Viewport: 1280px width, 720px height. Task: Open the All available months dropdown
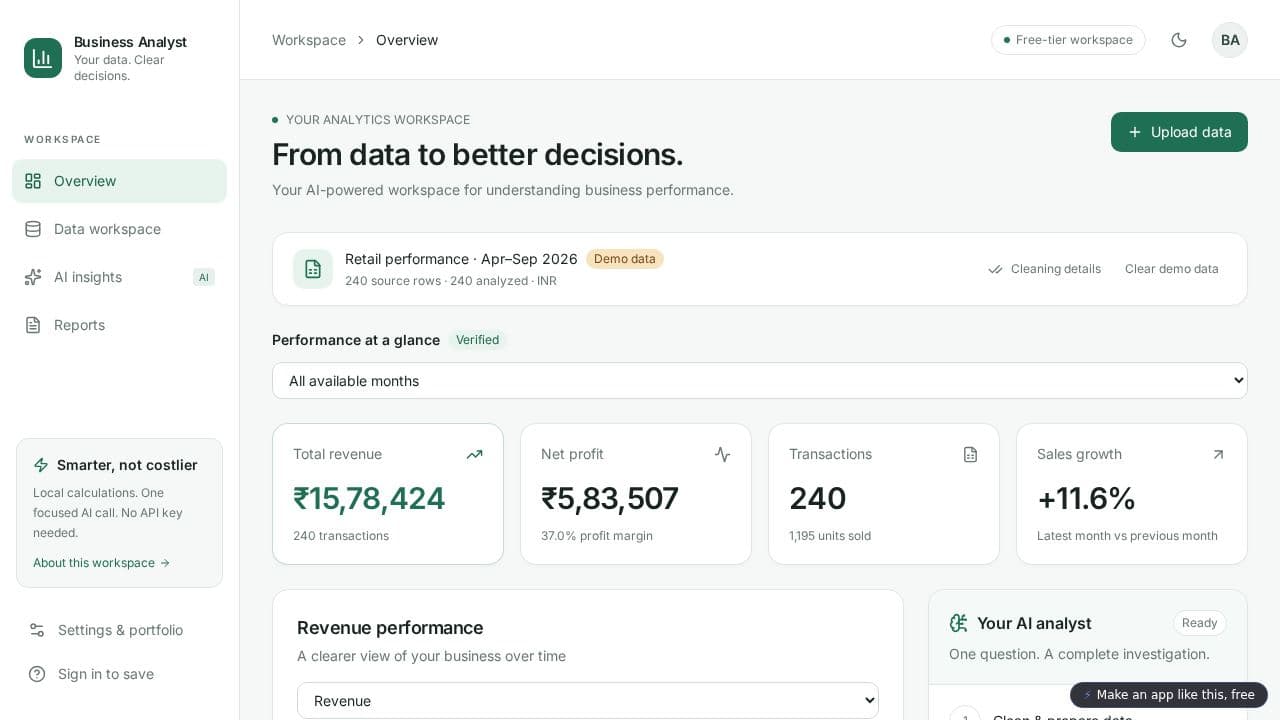click(760, 381)
